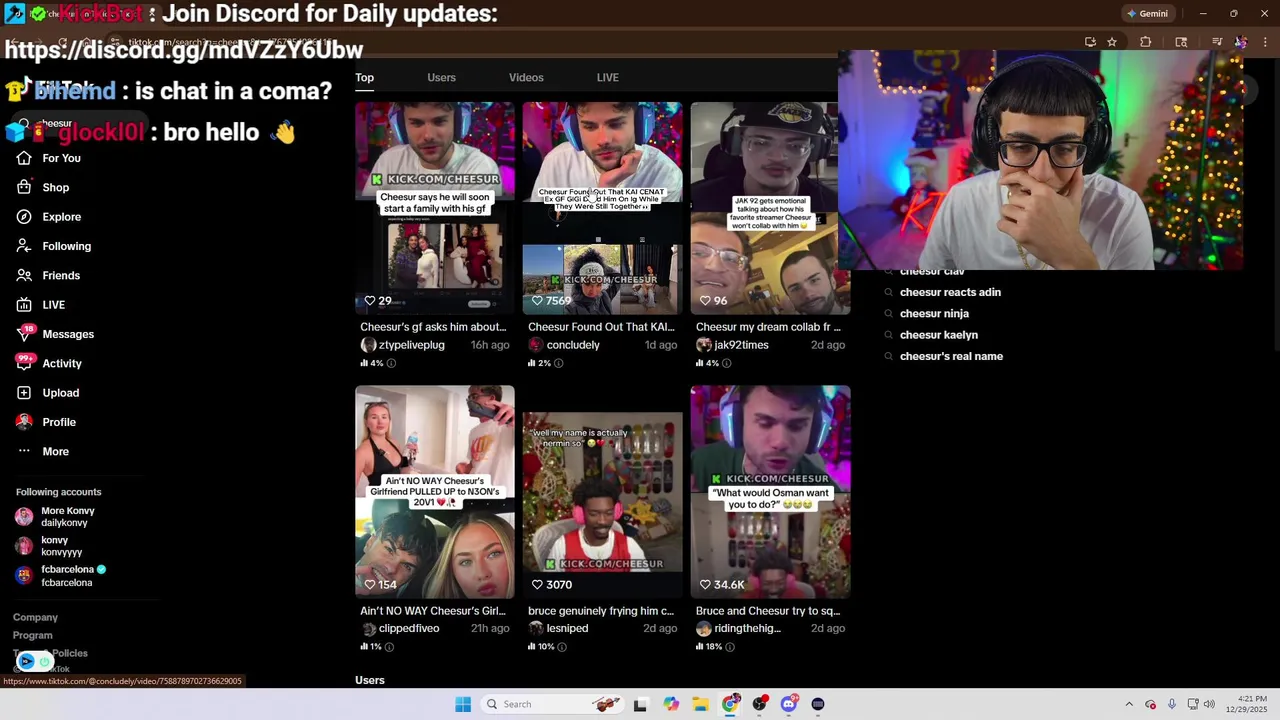
Task: Expand the Company footer section
Action: tap(35, 618)
